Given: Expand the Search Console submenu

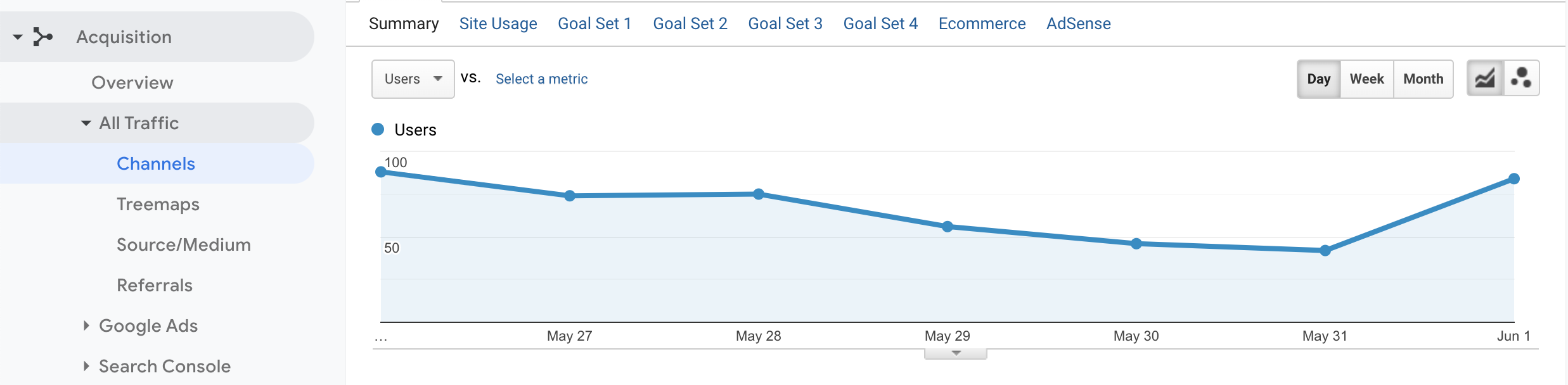Looking at the screenshot, I should click(x=86, y=366).
